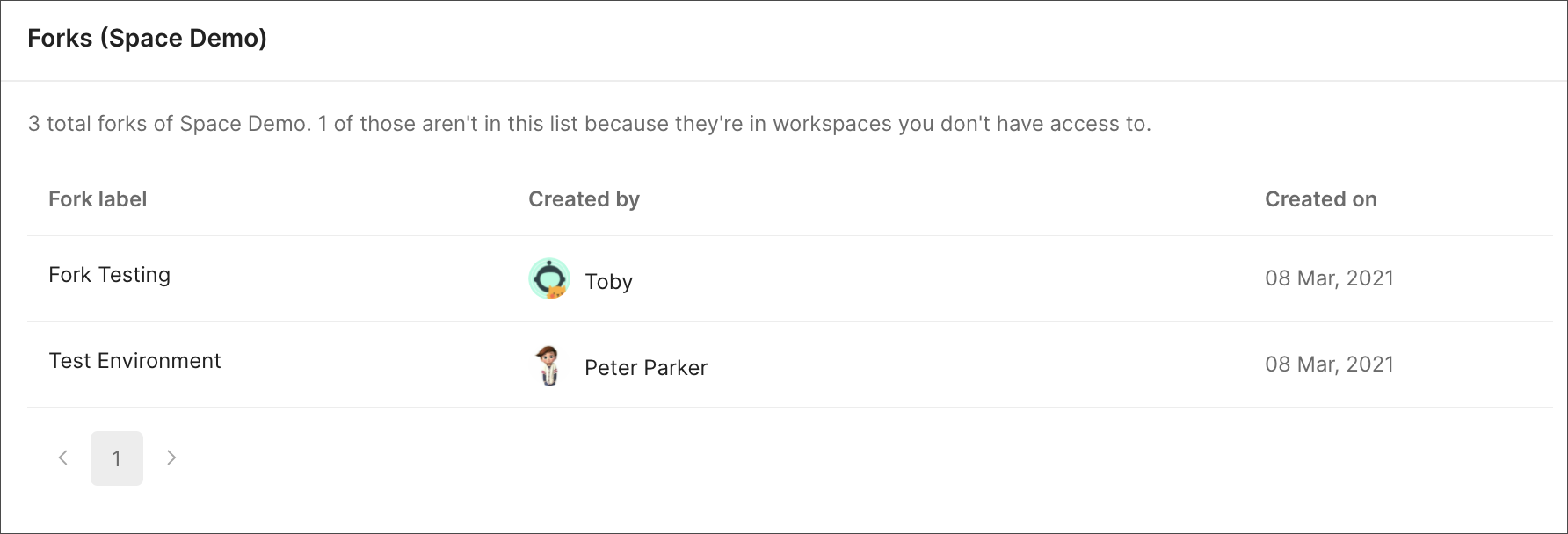Click the 'Space Demo' text in description

pos(243,124)
